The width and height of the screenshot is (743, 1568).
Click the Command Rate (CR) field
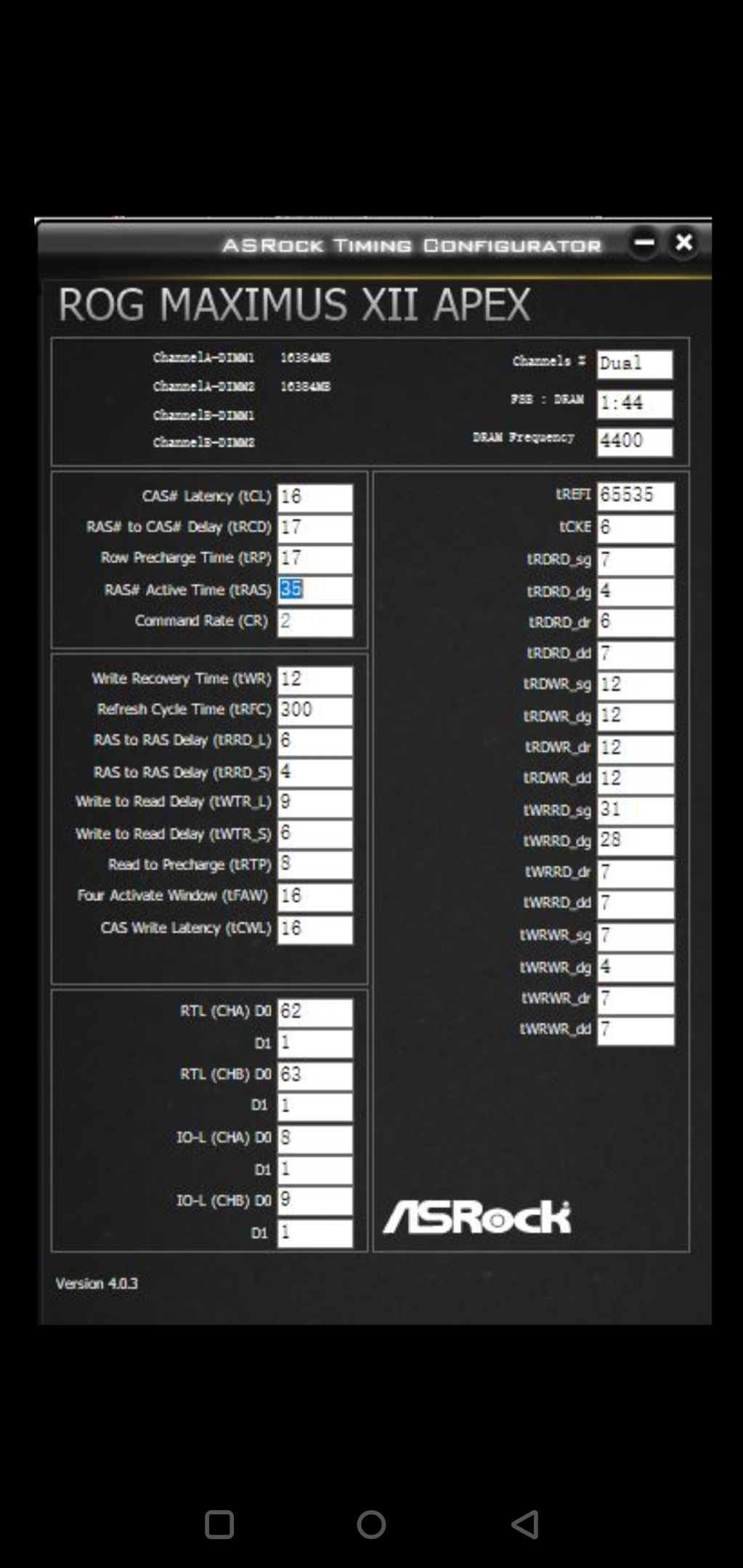tap(315, 622)
